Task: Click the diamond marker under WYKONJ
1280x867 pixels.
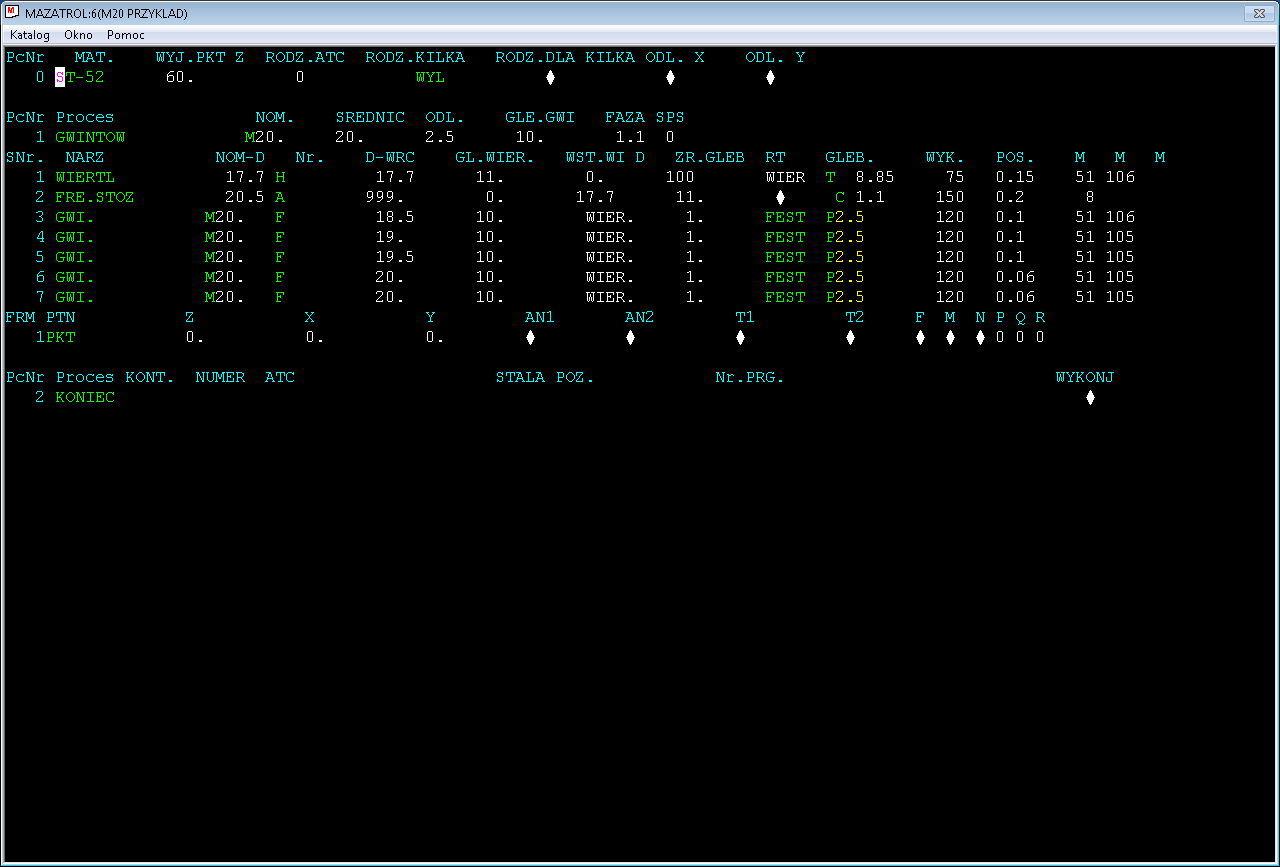Action: point(1090,397)
